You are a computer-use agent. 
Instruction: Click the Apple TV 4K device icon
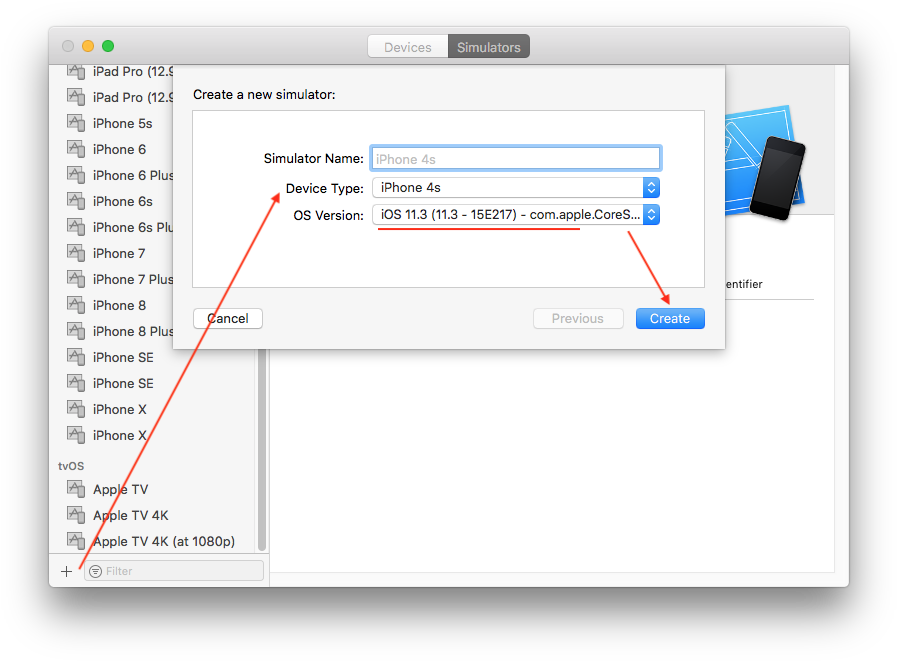(x=77, y=514)
